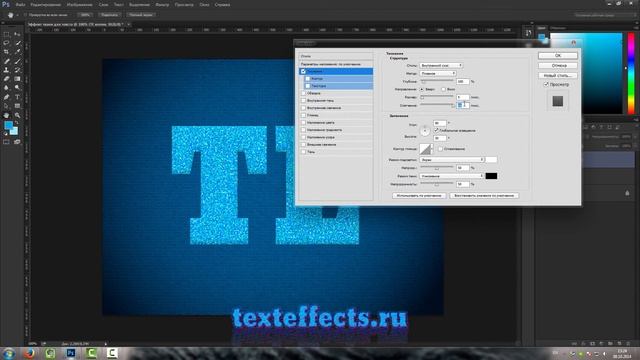Click the black shadow color swatch
This screenshot has width=640, height=360.
[x=491, y=176]
